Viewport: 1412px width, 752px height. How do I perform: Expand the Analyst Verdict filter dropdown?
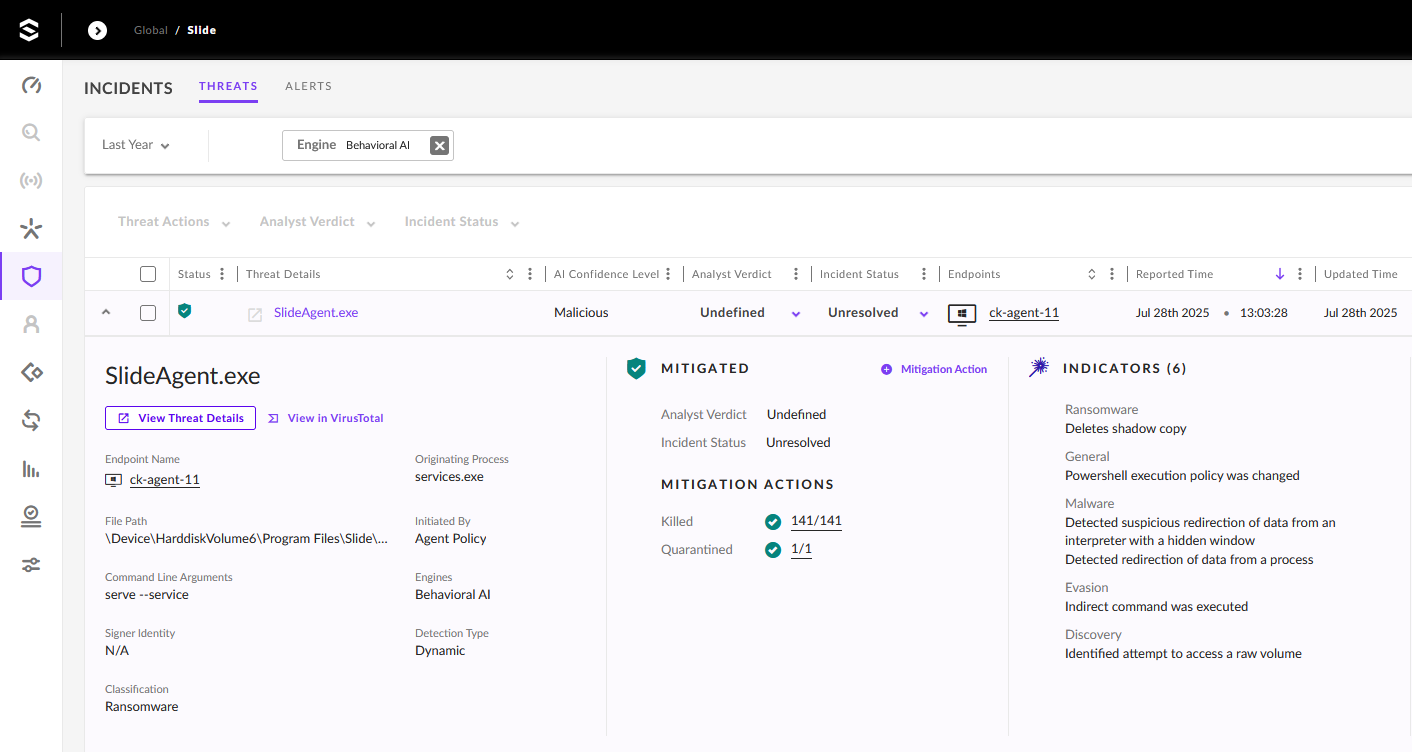317,222
